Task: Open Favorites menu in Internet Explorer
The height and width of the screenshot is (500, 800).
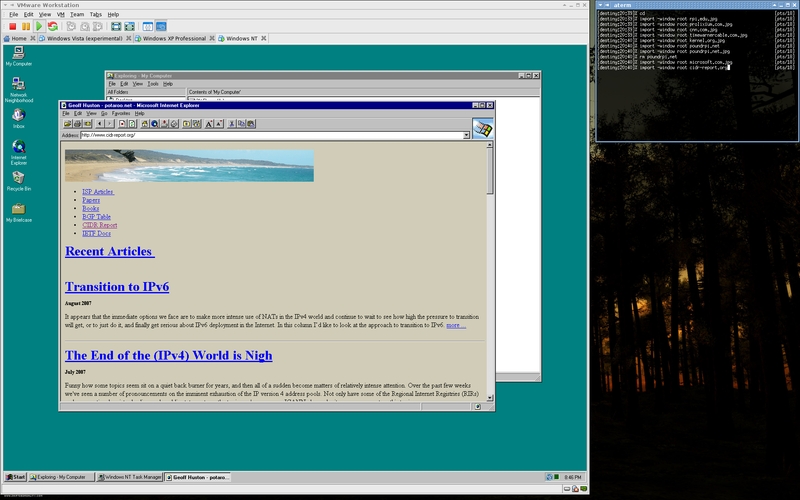Action: (121, 113)
